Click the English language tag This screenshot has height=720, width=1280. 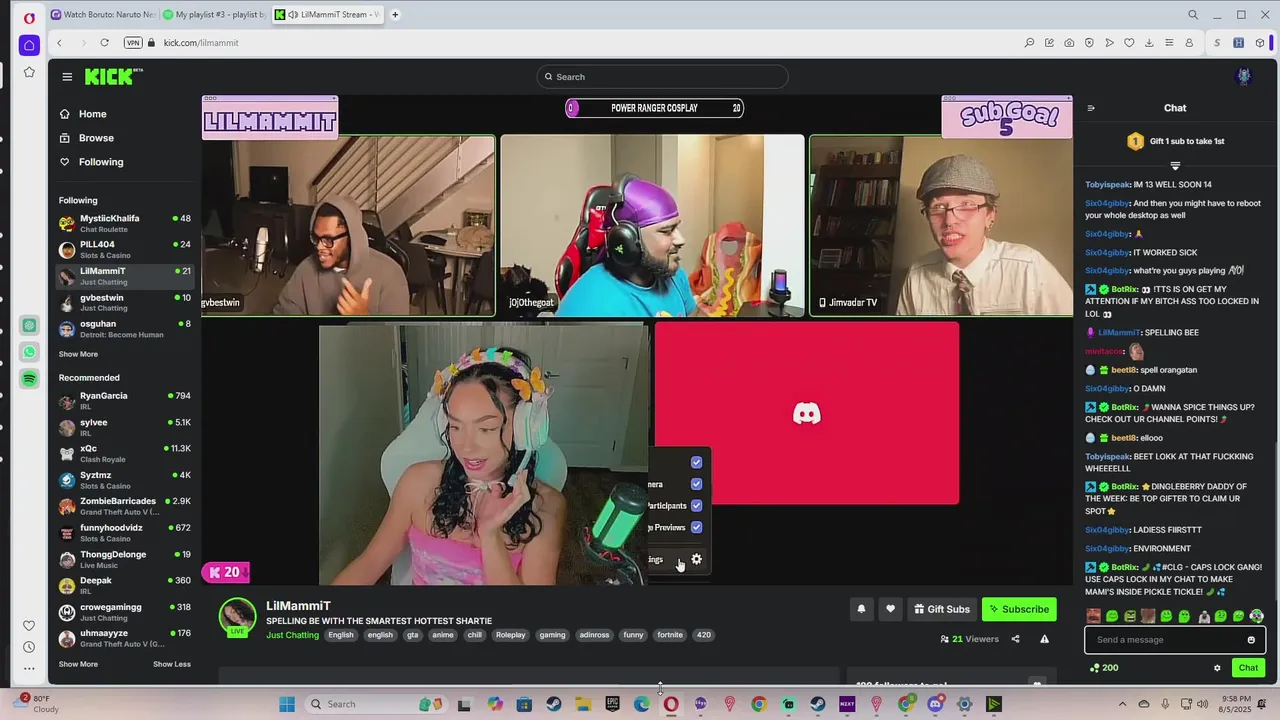(x=341, y=635)
